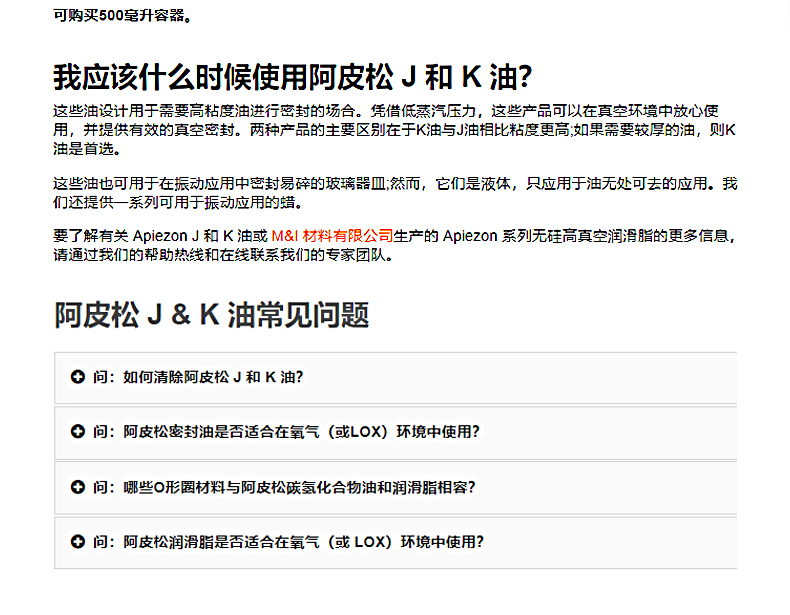Screen dimensions: 790x615
Task: Click the plus icon beside 如何清除阿皮松 J 和 K 油
Action: [78, 377]
